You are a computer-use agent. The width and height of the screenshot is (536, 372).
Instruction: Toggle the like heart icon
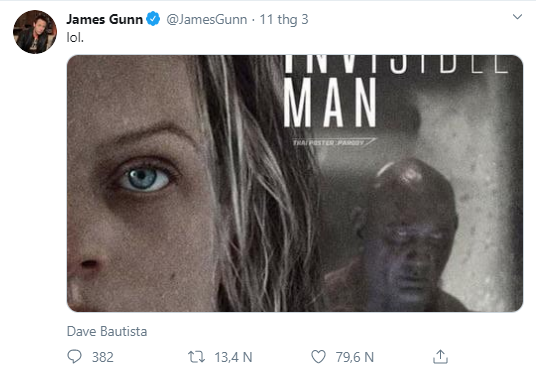point(318,357)
